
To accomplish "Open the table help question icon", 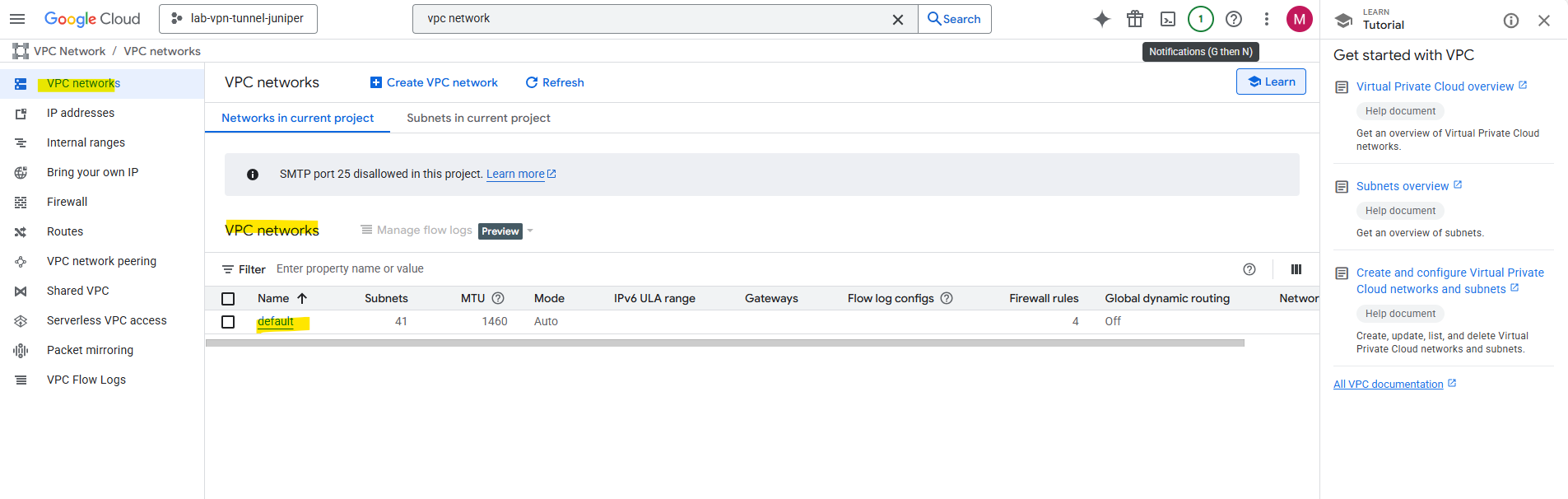I will 1249,269.
